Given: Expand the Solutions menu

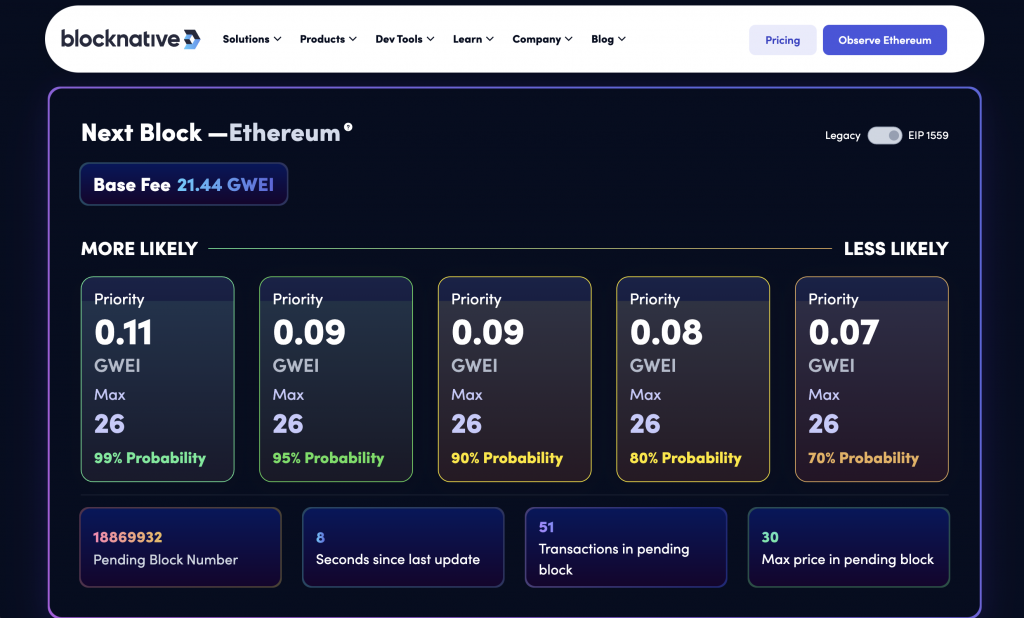Looking at the screenshot, I should [x=251, y=39].
